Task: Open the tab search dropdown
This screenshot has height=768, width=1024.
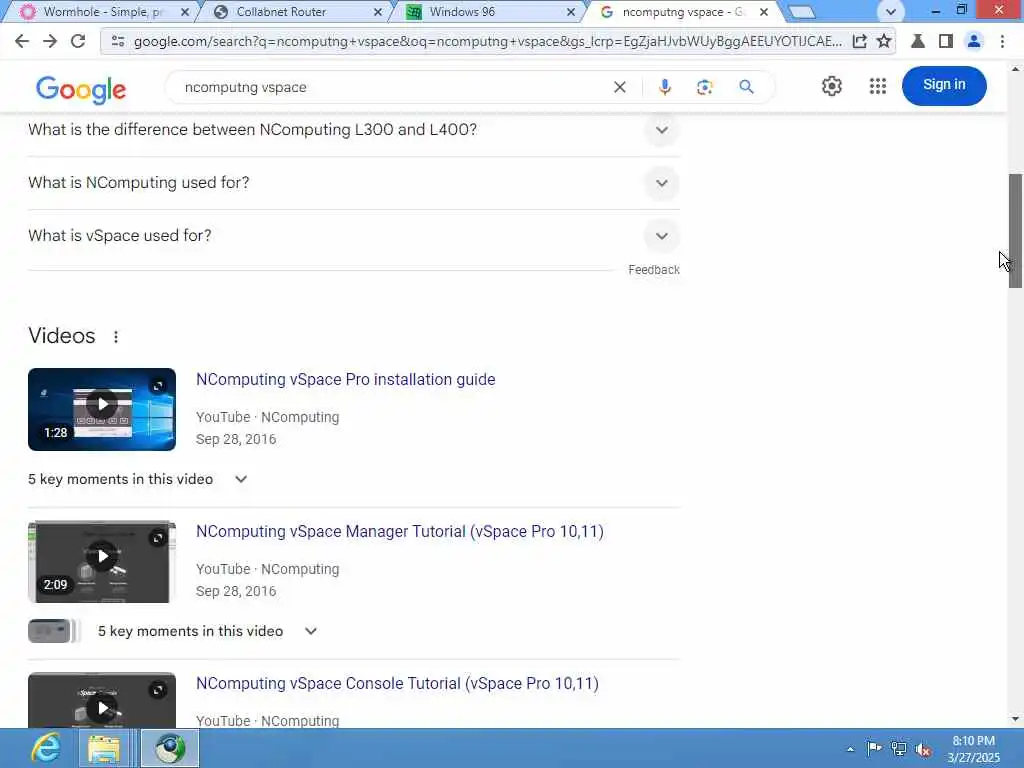Action: [891, 12]
